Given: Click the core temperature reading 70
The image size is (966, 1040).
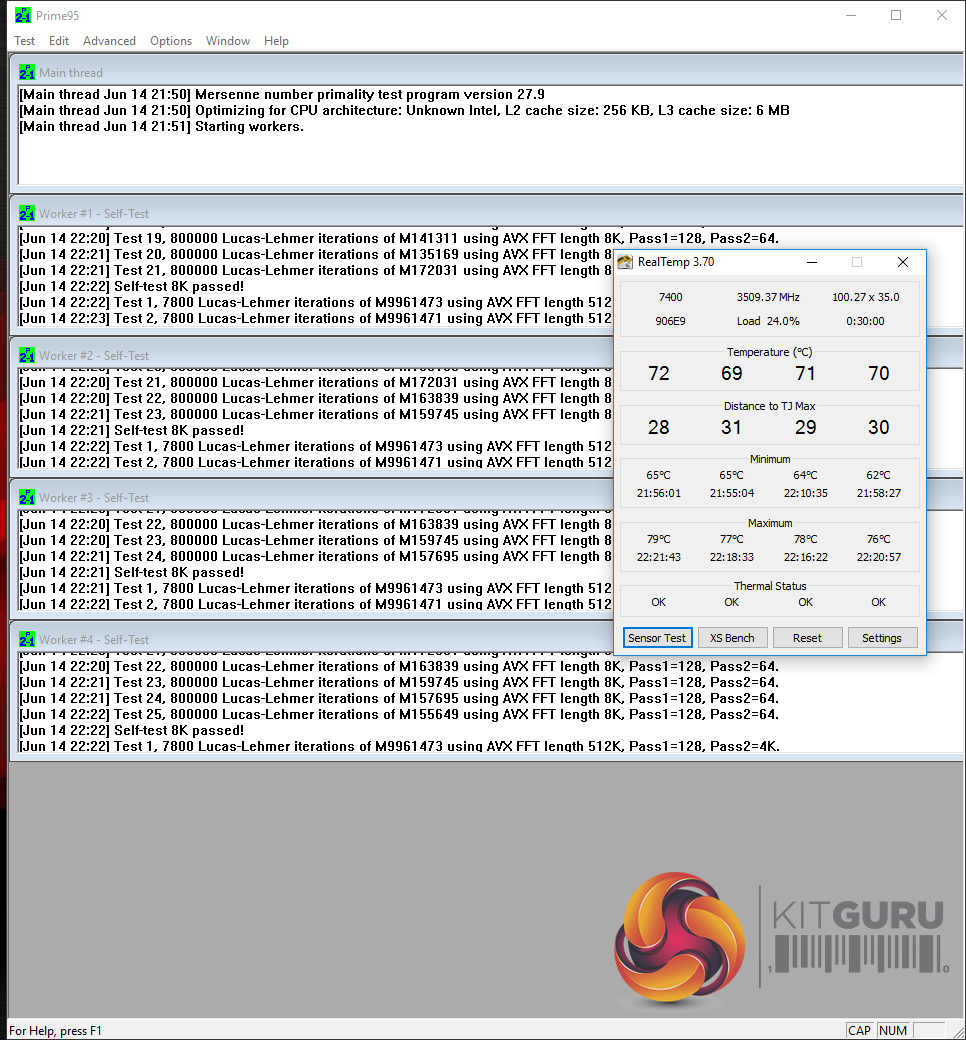Looking at the screenshot, I should click(878, 373).
